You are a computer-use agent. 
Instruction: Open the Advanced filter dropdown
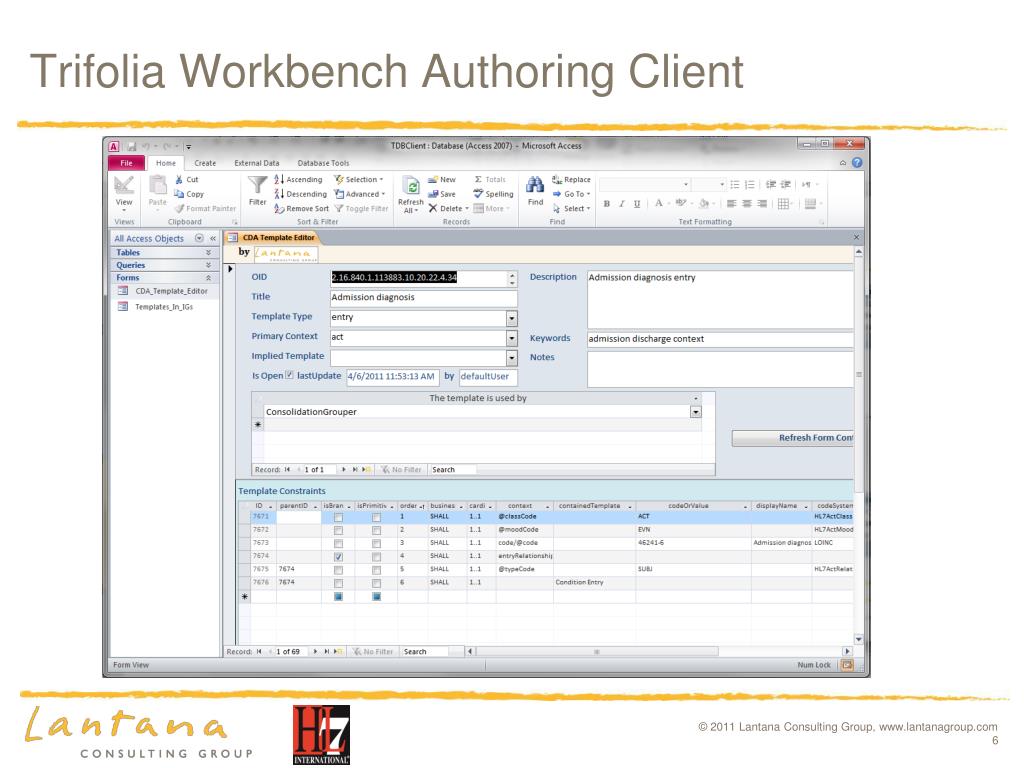pos(360,194)
